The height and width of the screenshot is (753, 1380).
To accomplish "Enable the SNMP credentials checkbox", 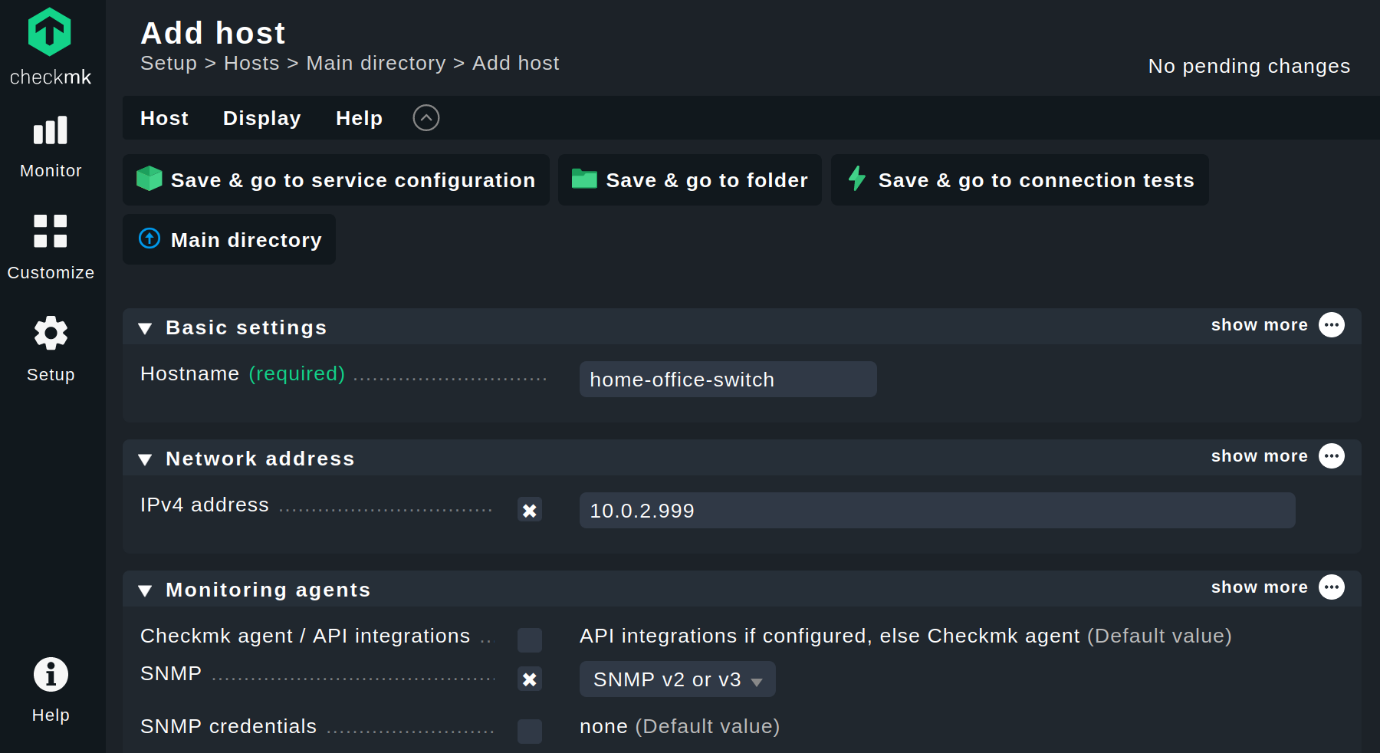I will tap(529, 731).
